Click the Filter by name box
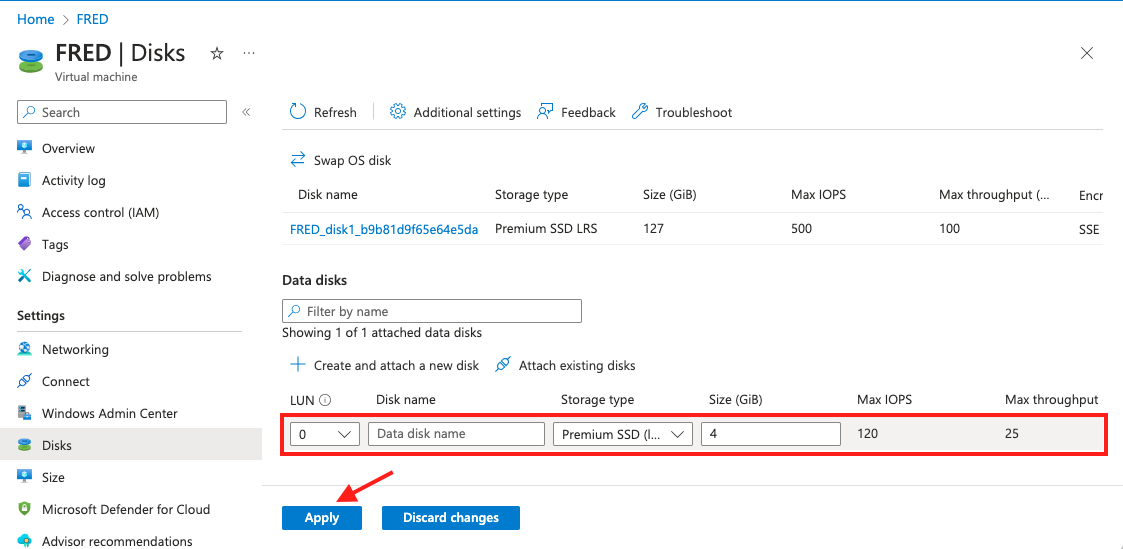The width and height of the screenshot is (1123, 549). click(432, 311)
